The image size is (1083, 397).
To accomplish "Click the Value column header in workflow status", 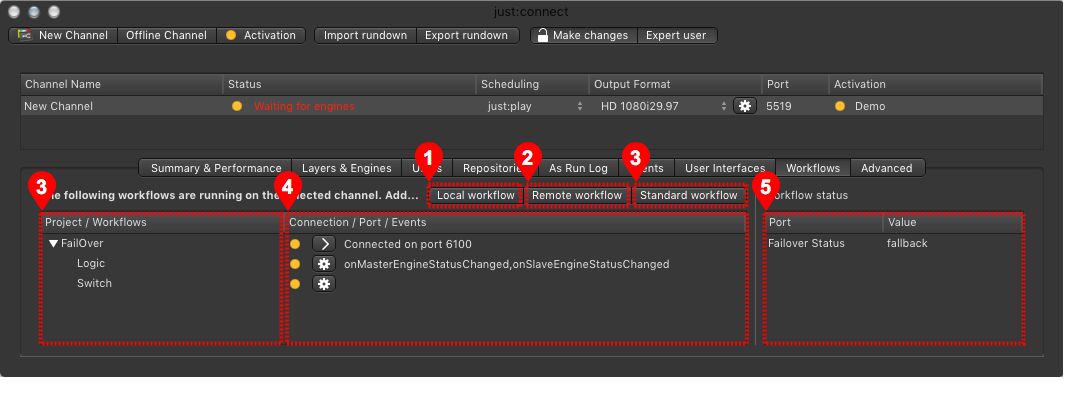I will point(952,222).
